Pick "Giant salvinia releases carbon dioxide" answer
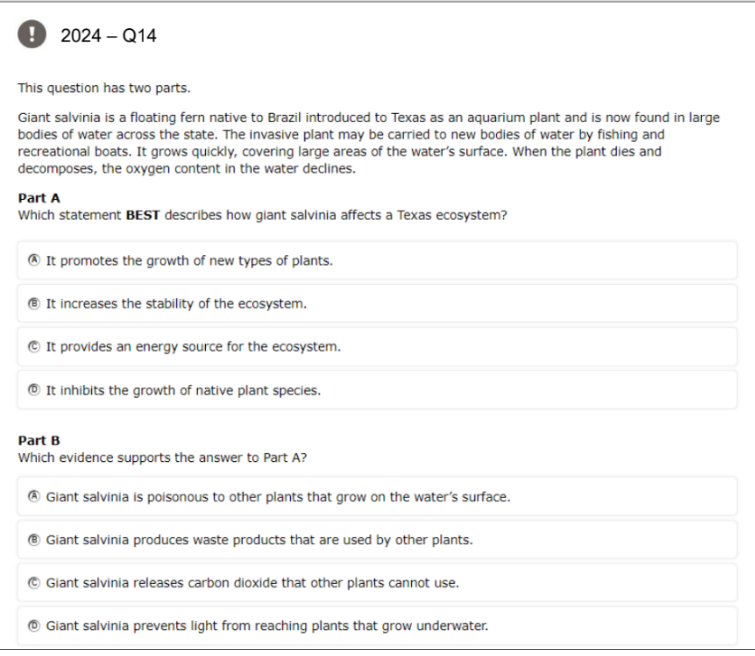Screen dimensions: 755x656 tap(378, 583)
